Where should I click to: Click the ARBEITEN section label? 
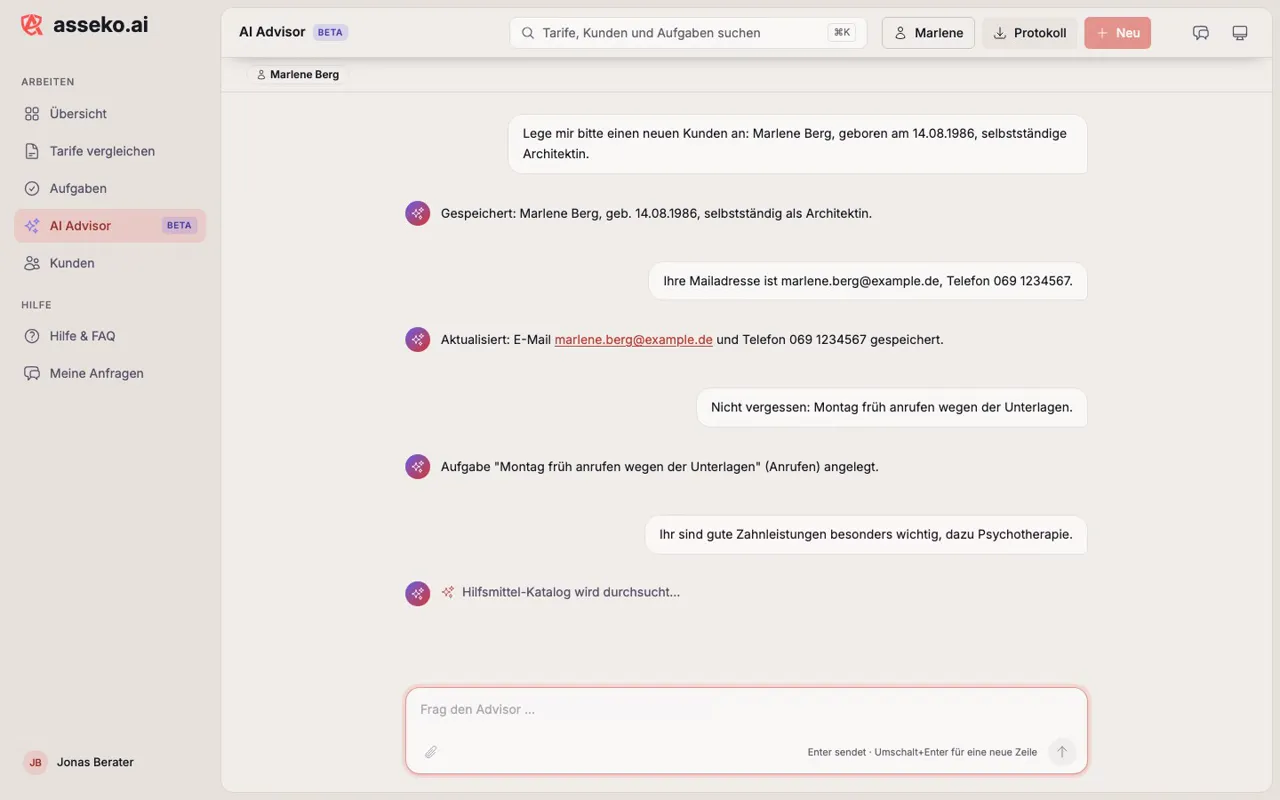(48, 82)
